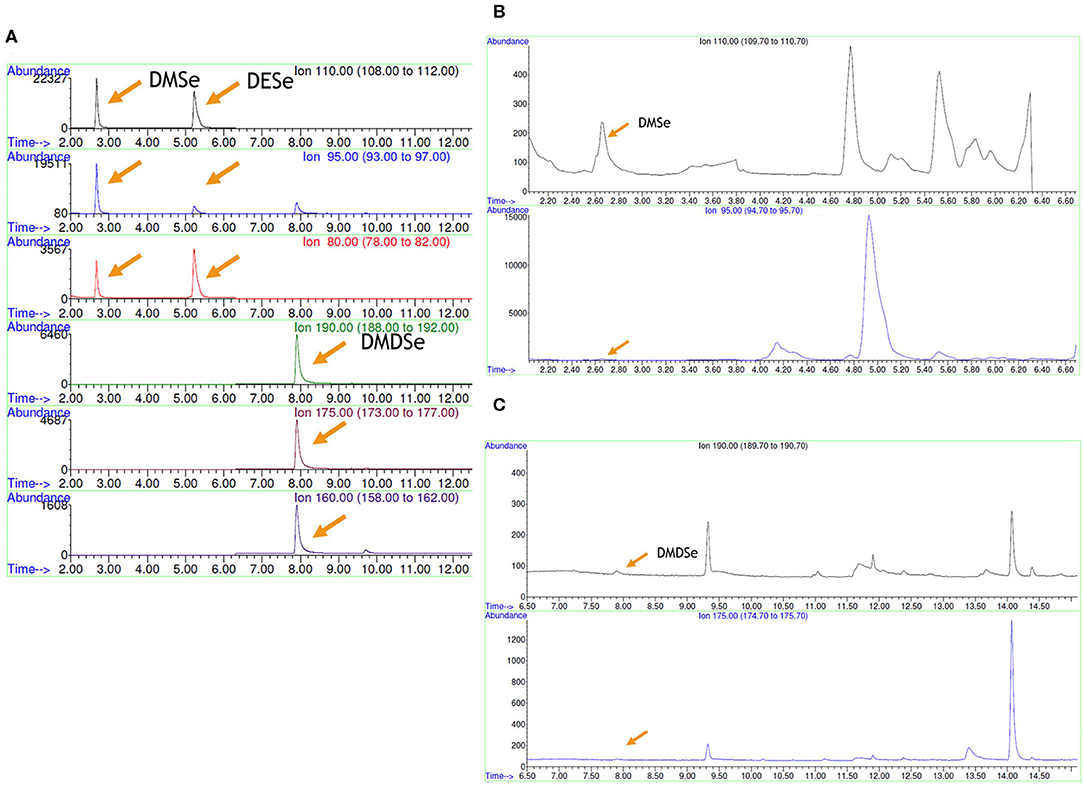The height and width of the screenshot is (785, 1084).
Task: Click the 15000 y-axis tick in panel B
Action: [518, 217]
